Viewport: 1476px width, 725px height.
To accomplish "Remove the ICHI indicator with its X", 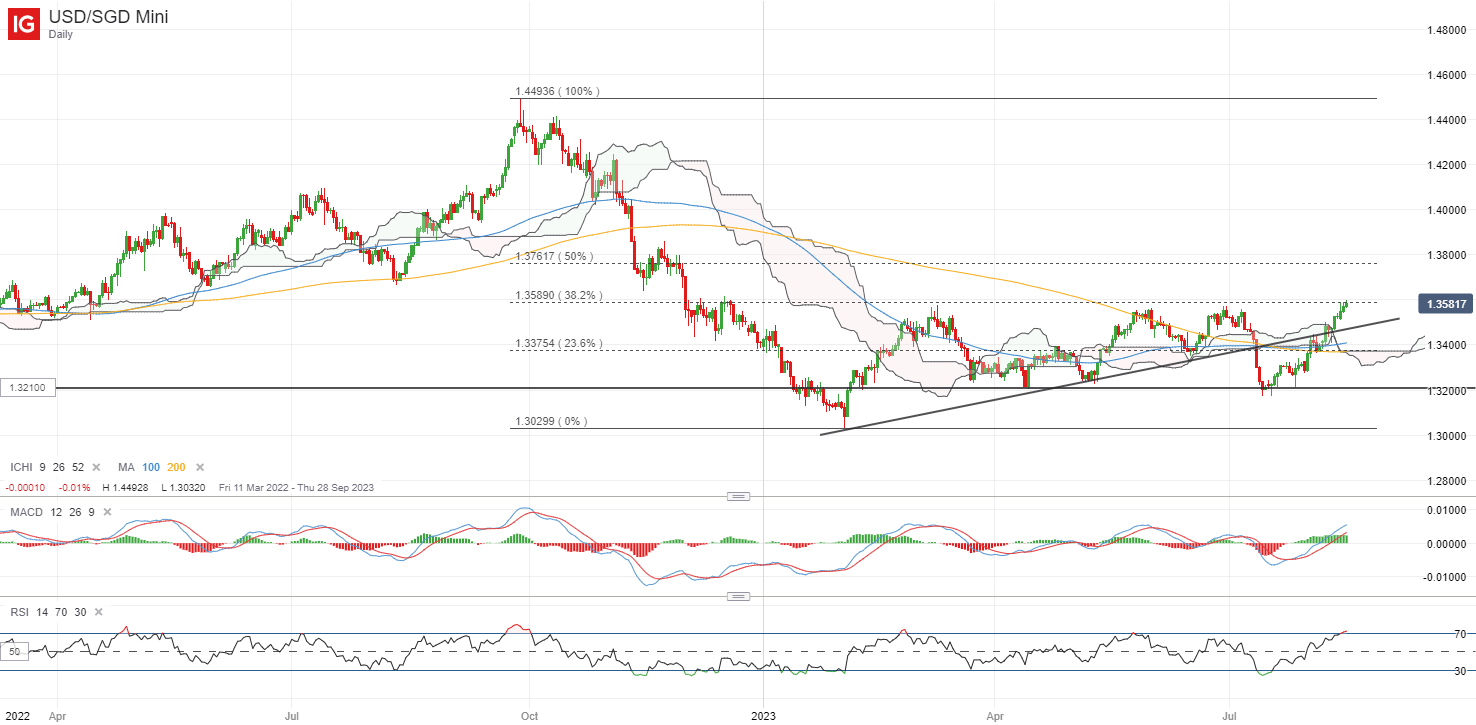I will (x=96, y=467).
